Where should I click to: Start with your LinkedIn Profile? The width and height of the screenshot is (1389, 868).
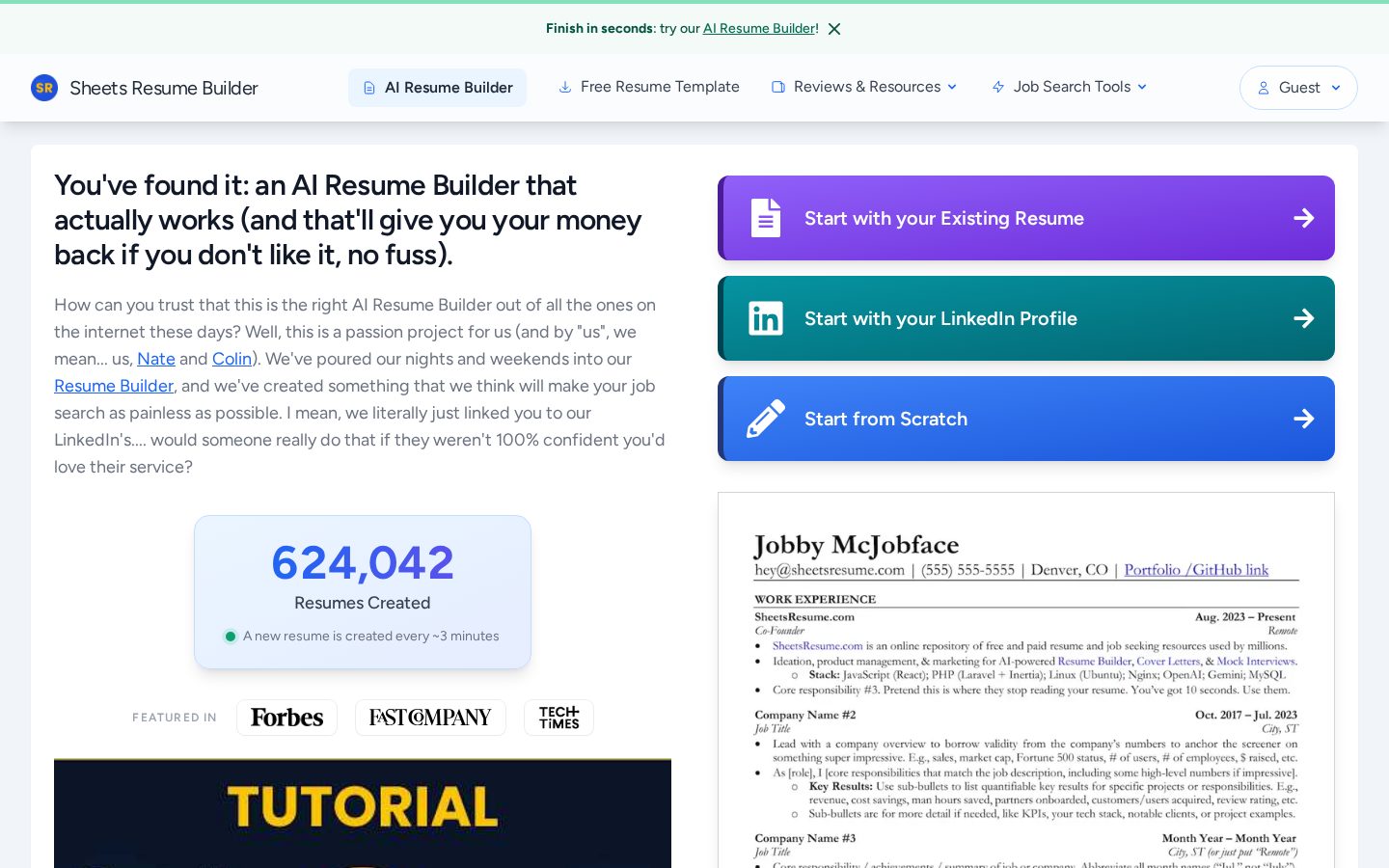coord(1026,318)
